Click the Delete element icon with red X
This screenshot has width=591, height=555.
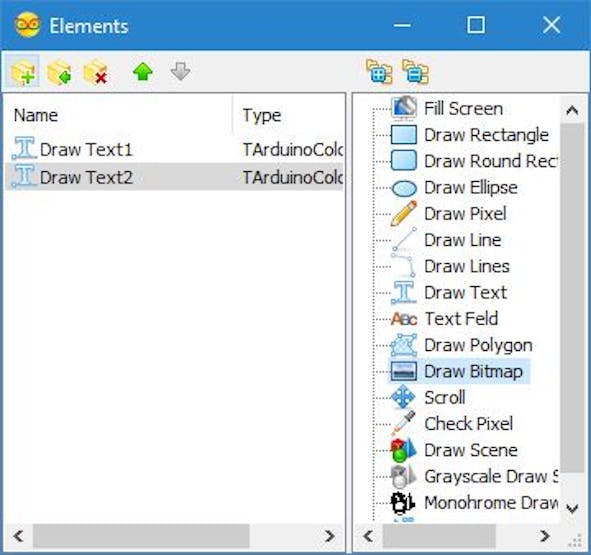[x=95, y=72]
